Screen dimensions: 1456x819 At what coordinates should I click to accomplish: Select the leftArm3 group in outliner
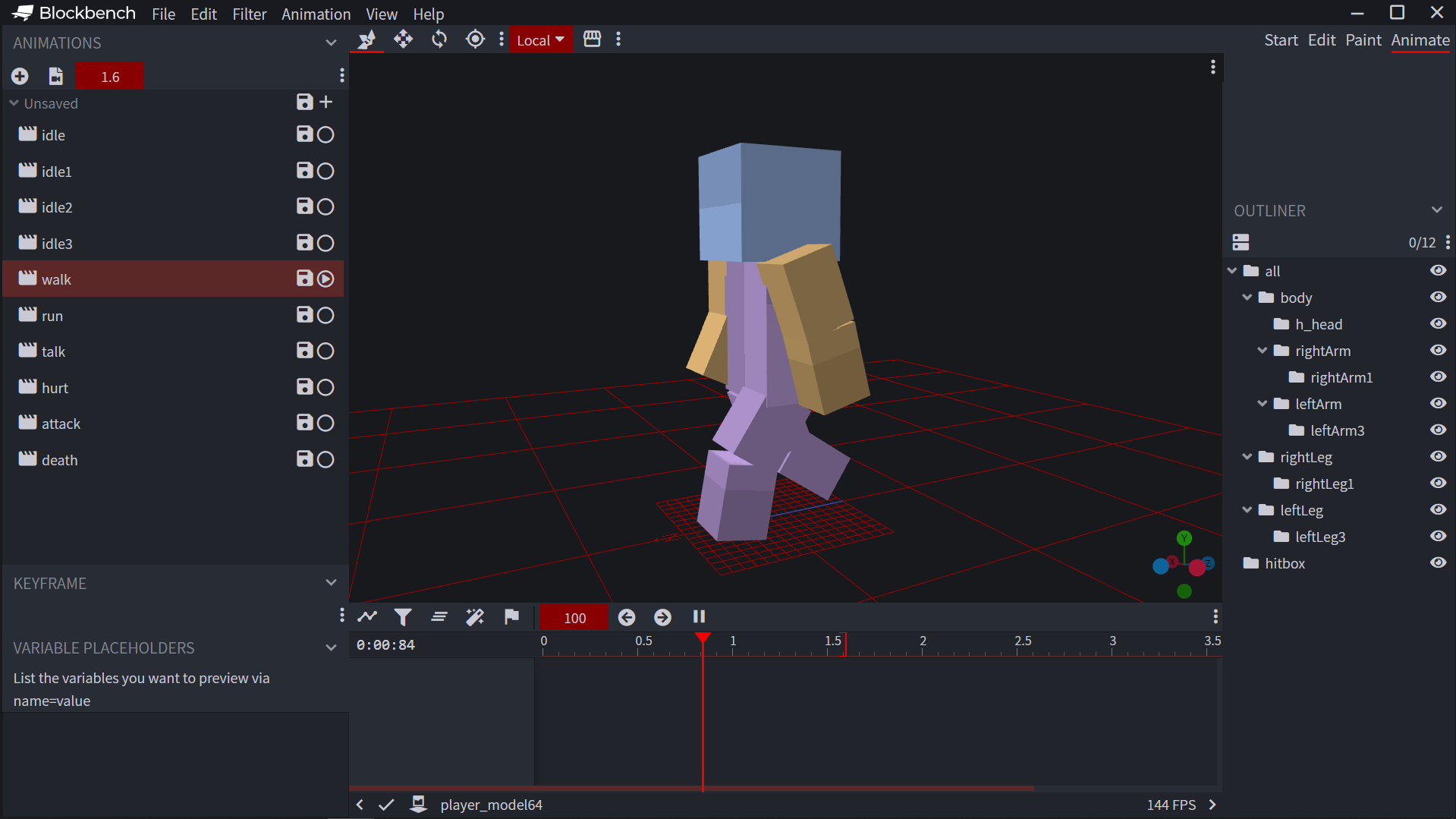coord(1340,430)
